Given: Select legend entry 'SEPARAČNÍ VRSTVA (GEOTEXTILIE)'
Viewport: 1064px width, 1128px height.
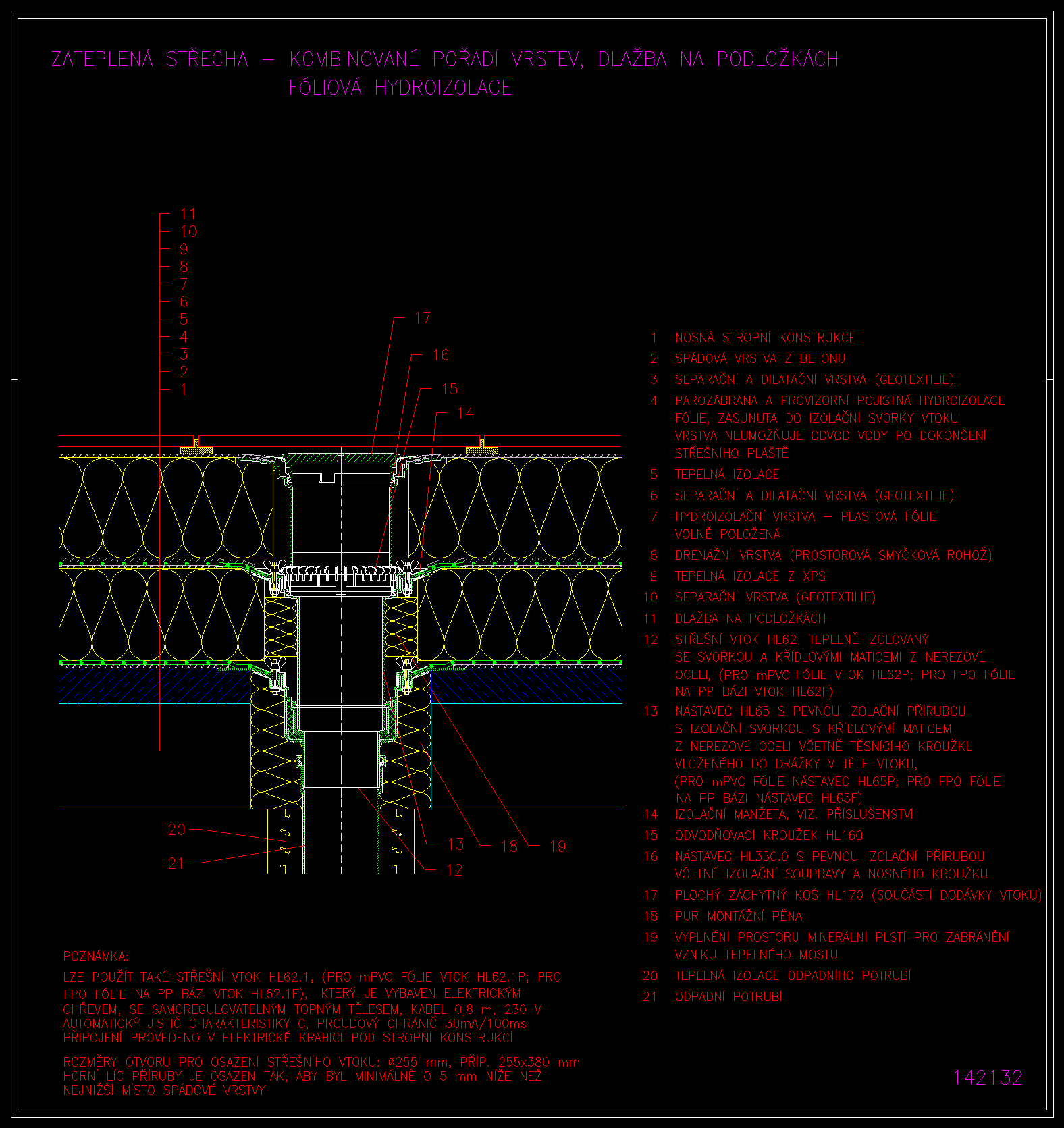Looking at the screenshot, I should coord(775,597).
